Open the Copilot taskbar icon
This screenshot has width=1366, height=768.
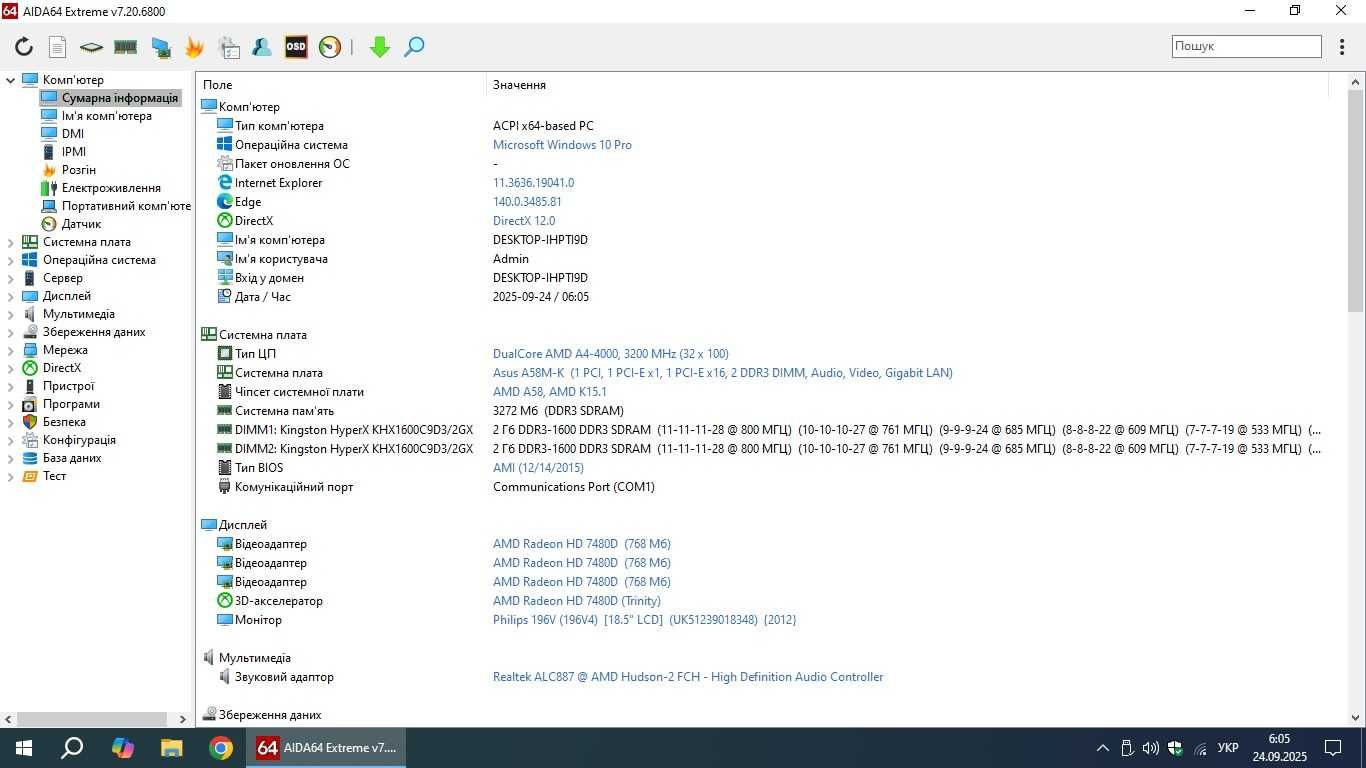coord(122,748)
